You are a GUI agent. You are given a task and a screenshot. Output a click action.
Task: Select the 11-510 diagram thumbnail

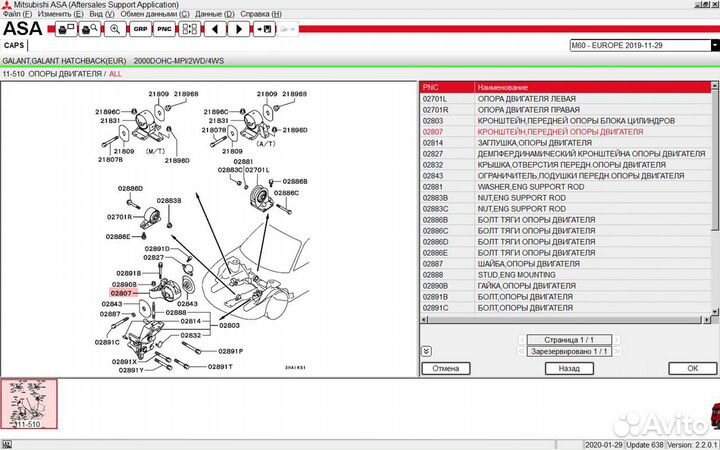click(x=30, y=405)
